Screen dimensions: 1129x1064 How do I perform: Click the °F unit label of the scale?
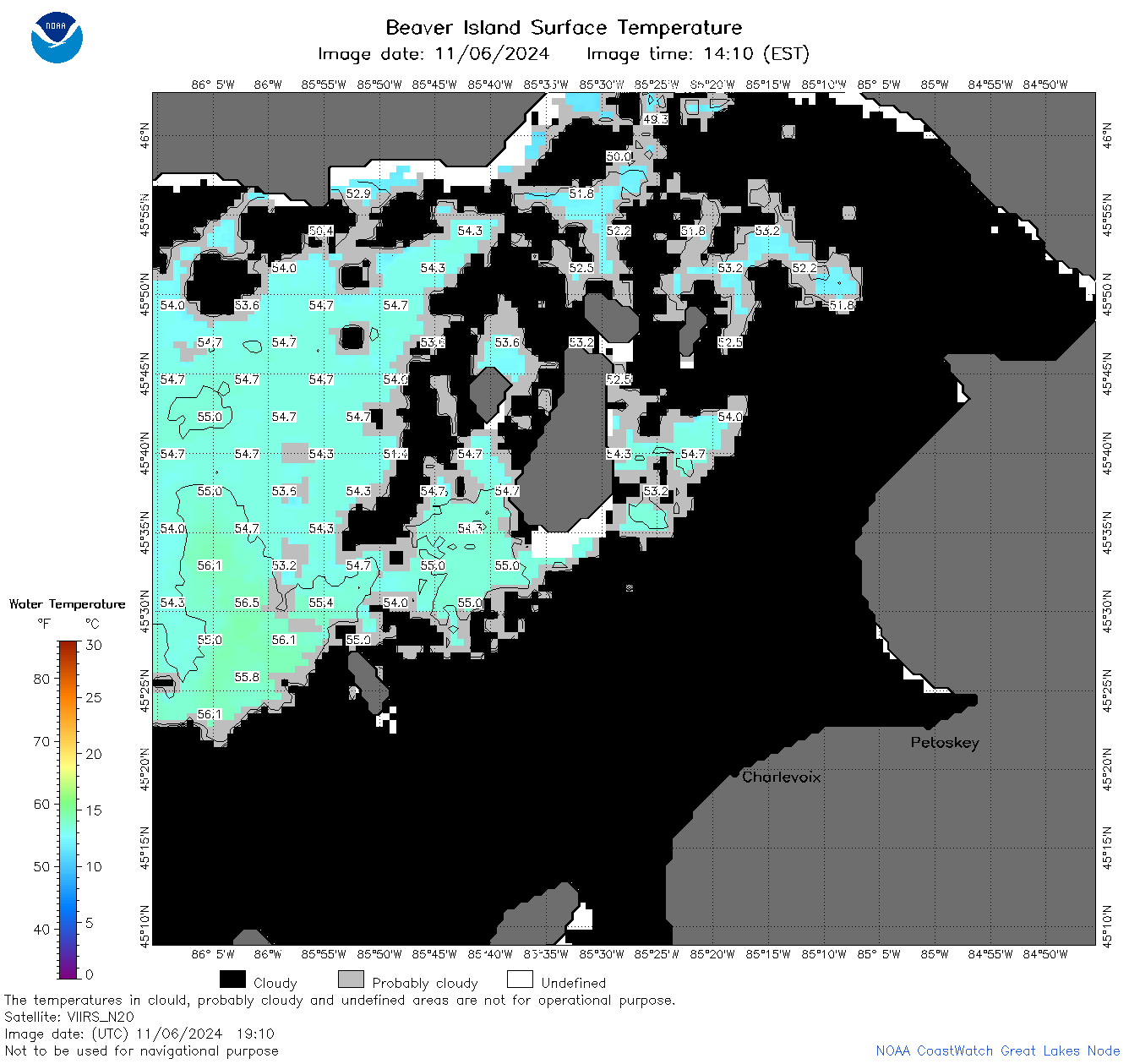point(44,625)
